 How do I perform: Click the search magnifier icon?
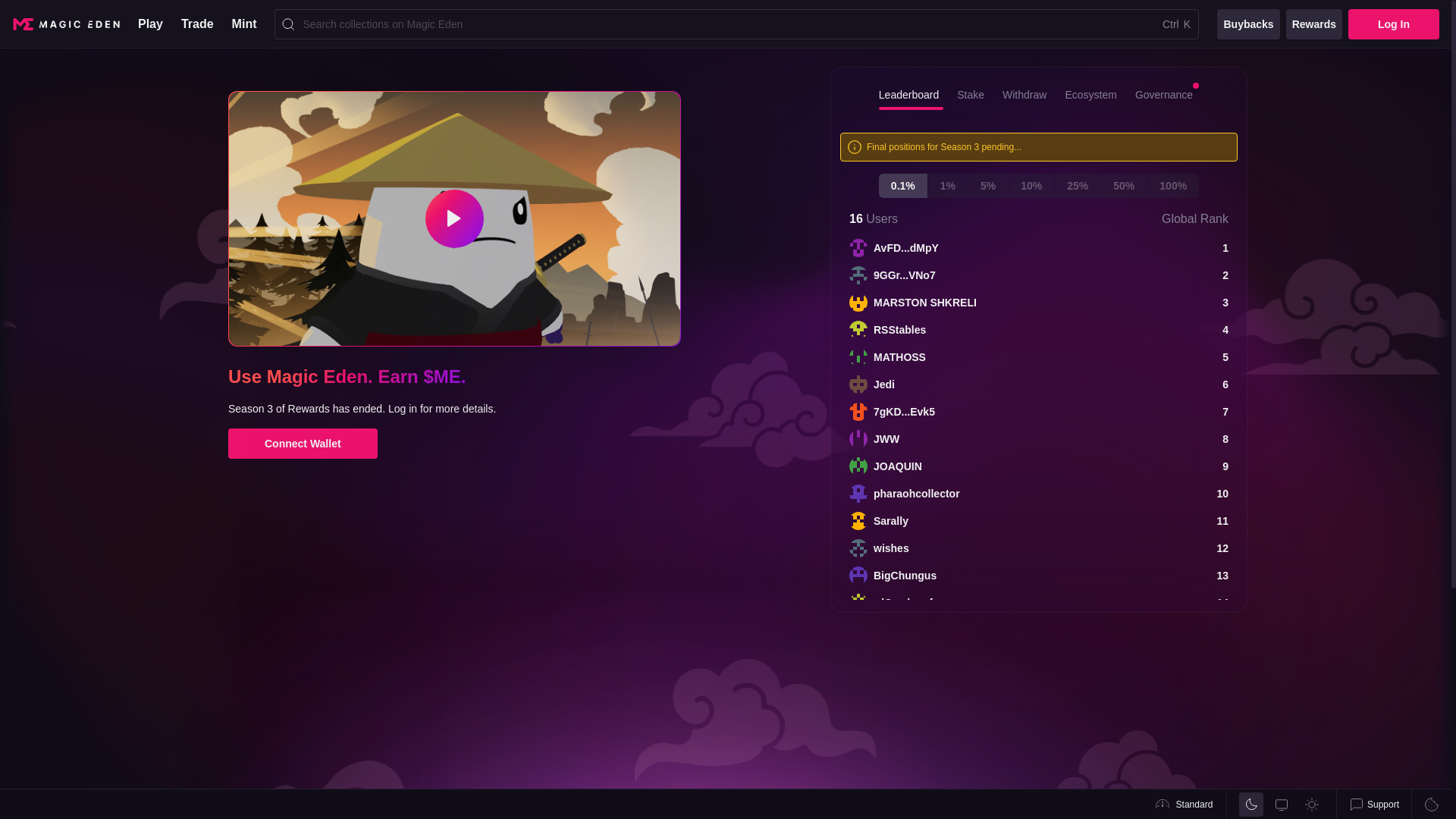[x=288, y=24]
